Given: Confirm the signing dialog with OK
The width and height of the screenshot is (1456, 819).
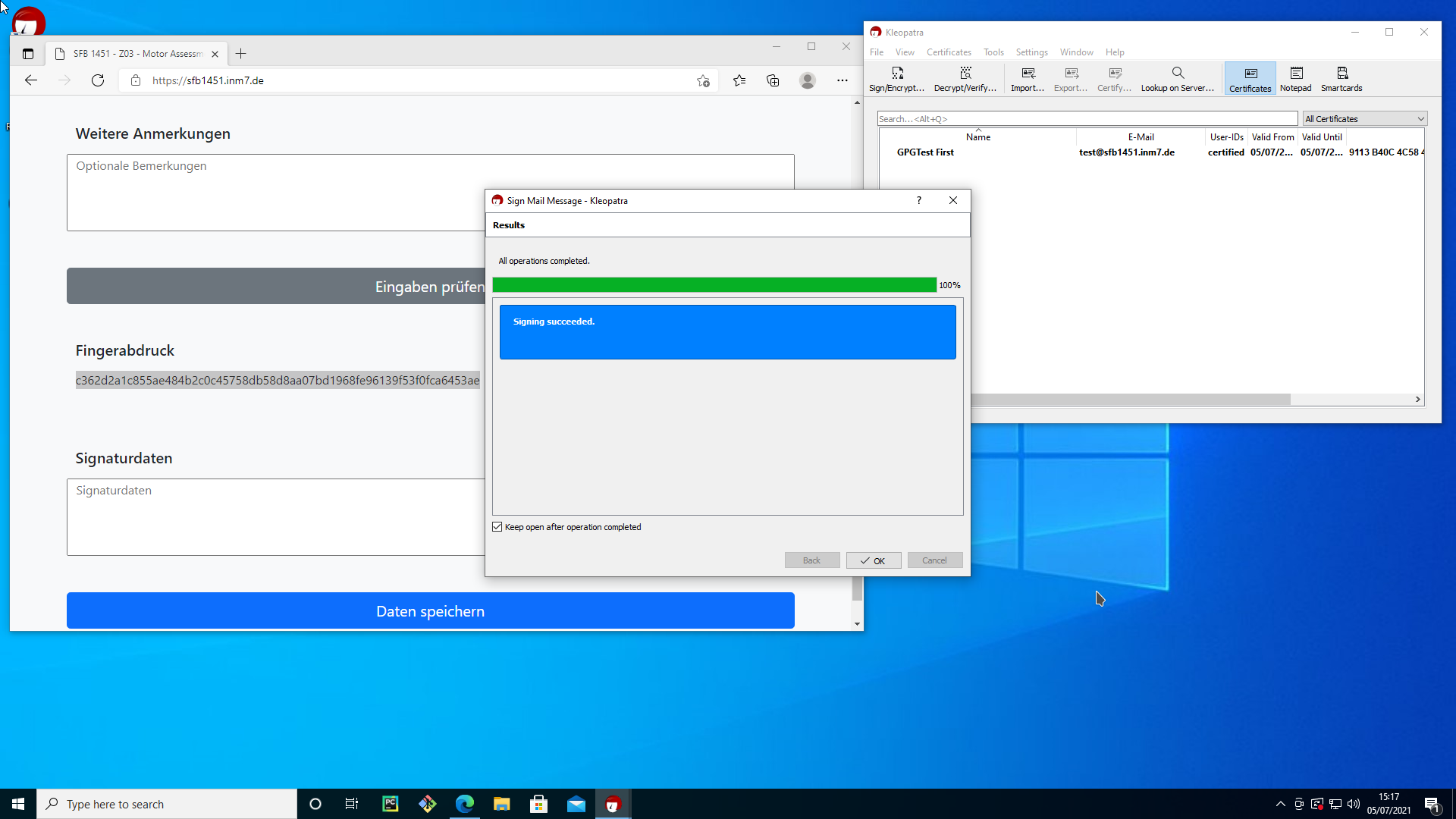Looking at the screenshot, I should (x=874, y=560).
